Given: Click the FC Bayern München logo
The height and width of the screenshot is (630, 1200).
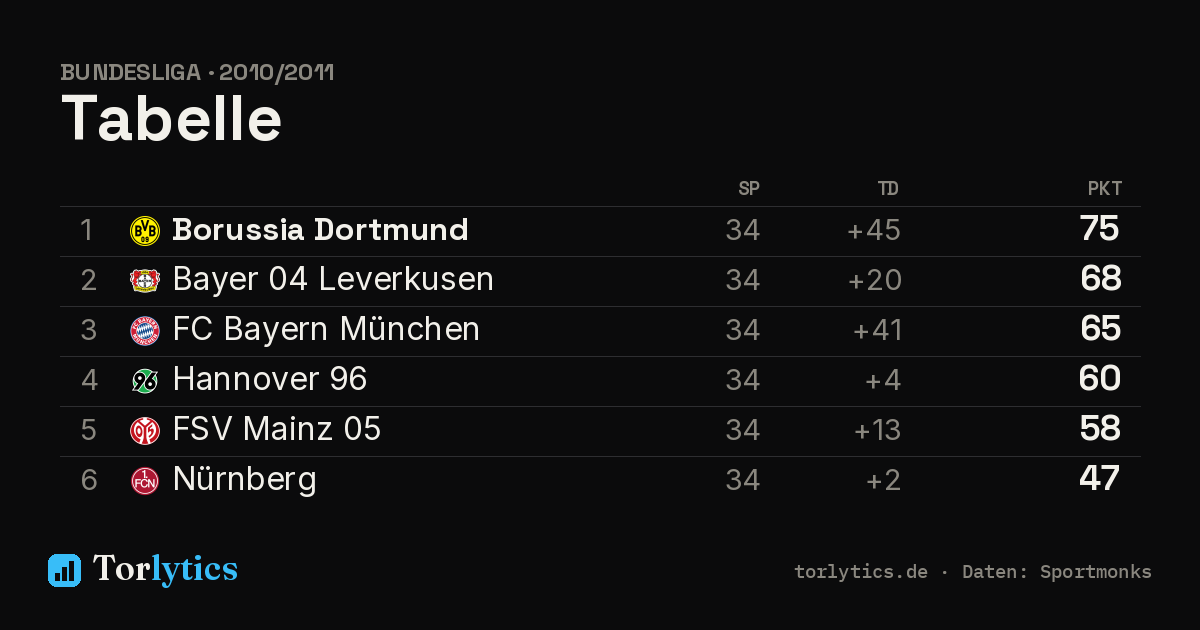Looking at the screenshot, I should click(x=145, y=331).
